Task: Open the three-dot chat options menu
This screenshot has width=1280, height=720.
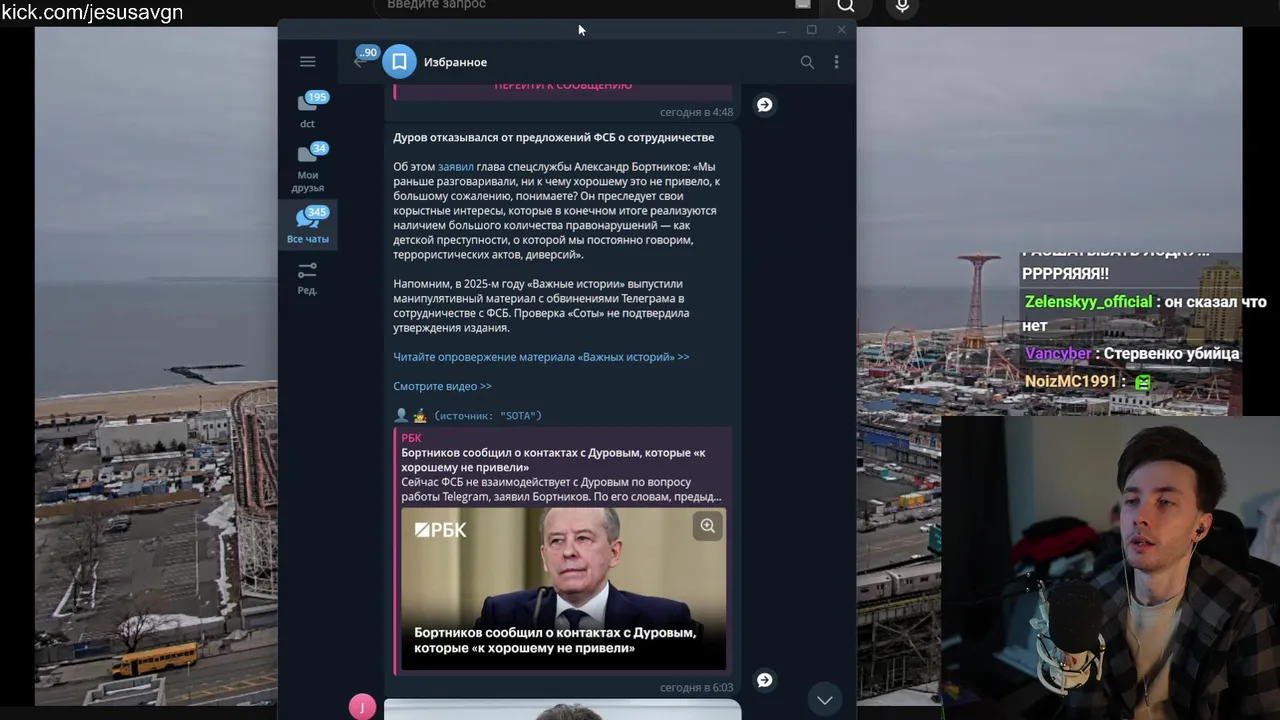Action: (x=836, y=62)
